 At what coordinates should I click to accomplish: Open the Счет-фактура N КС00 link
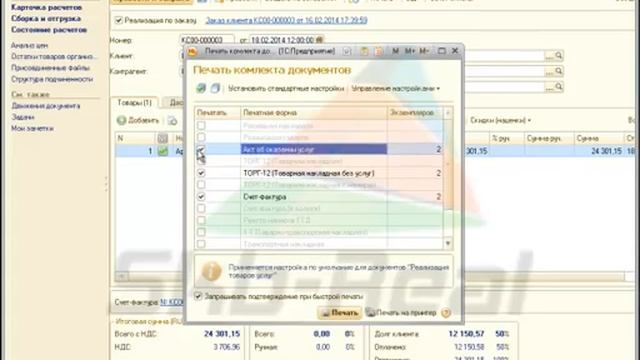tap(172, 302)
